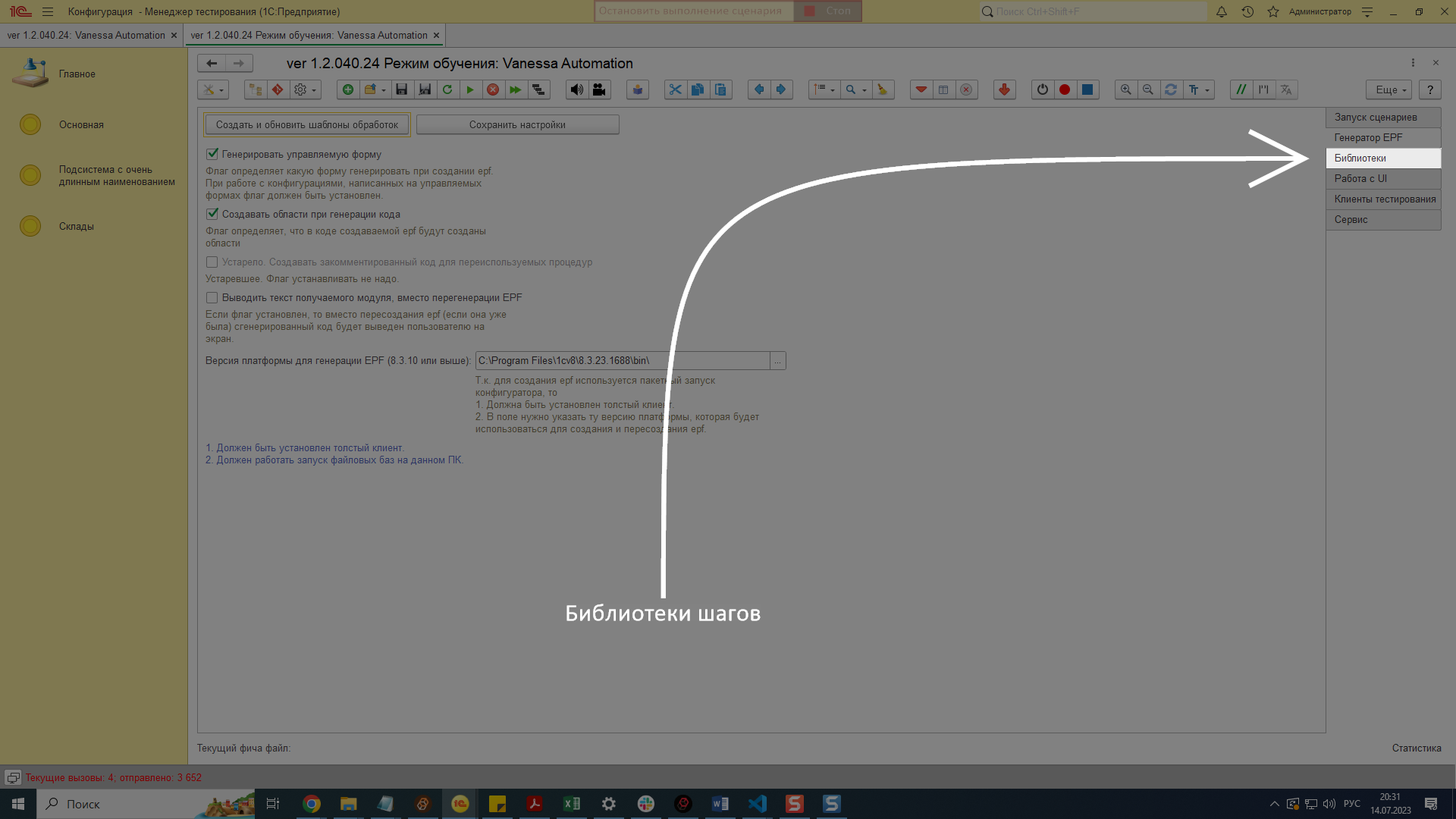Click the green double-slash comment icon
The width and height of the screenshot is (1456, 819).
click(1241, 89)
